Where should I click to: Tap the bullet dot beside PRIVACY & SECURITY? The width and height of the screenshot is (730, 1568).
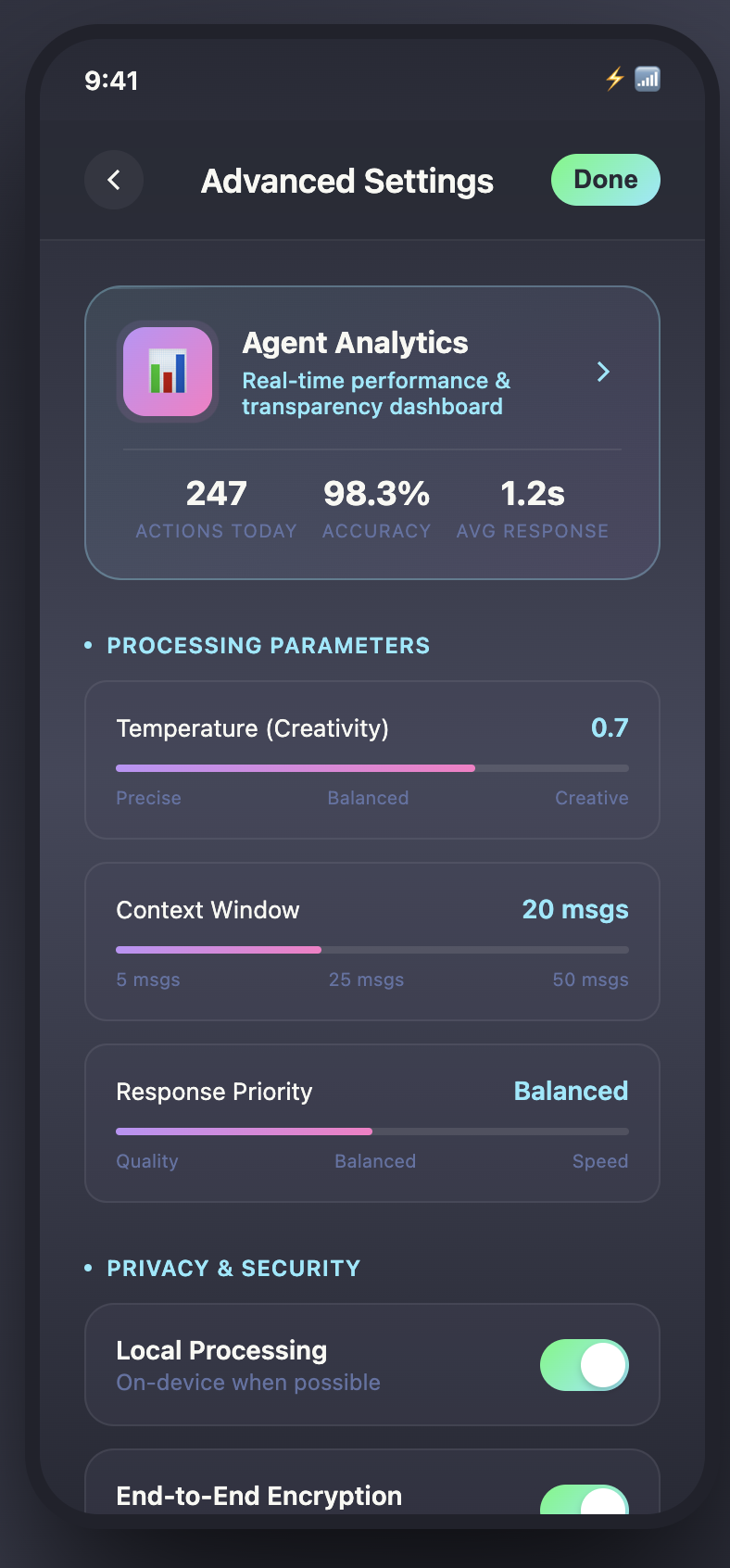pyautogui.click(x=88, y=1268)
